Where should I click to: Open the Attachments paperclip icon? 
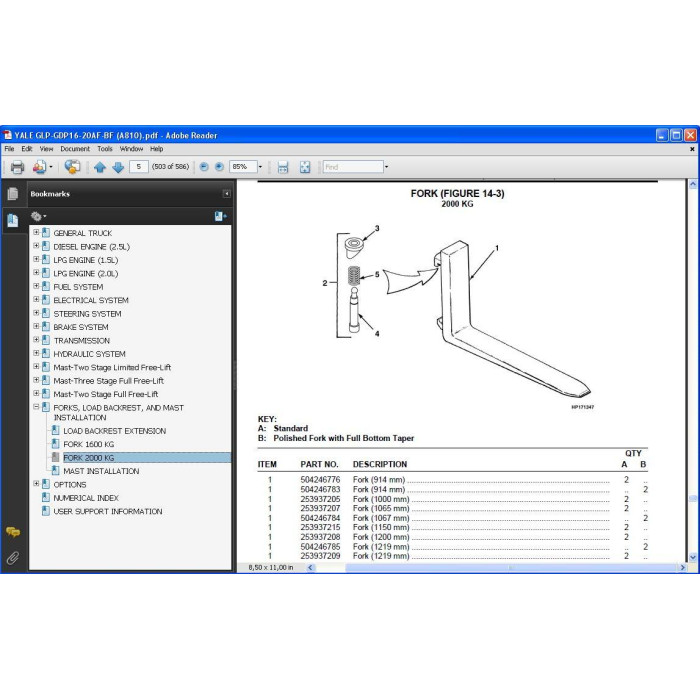13,558
